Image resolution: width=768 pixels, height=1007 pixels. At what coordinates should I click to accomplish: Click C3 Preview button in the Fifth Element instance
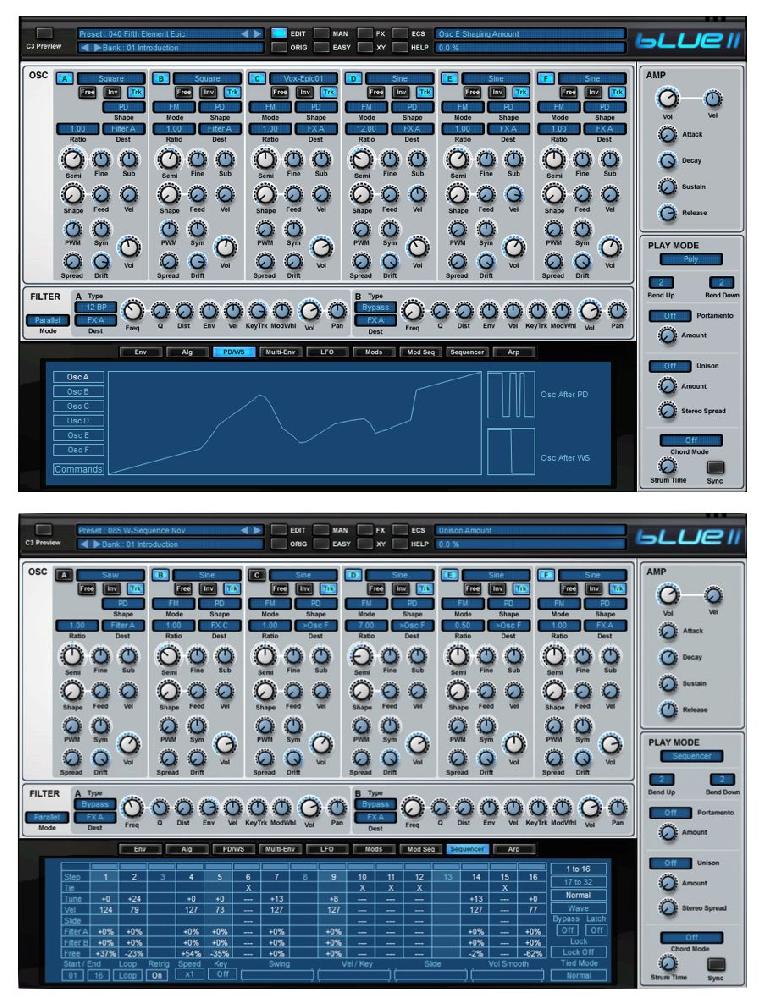point(44,33)
